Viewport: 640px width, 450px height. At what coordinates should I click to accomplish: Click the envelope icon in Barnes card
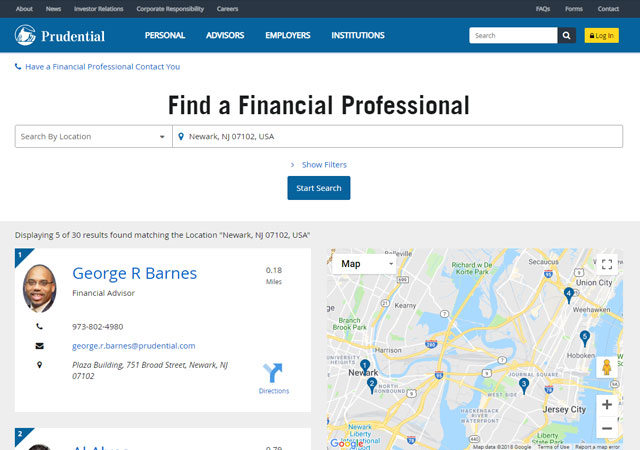[39, 346]
